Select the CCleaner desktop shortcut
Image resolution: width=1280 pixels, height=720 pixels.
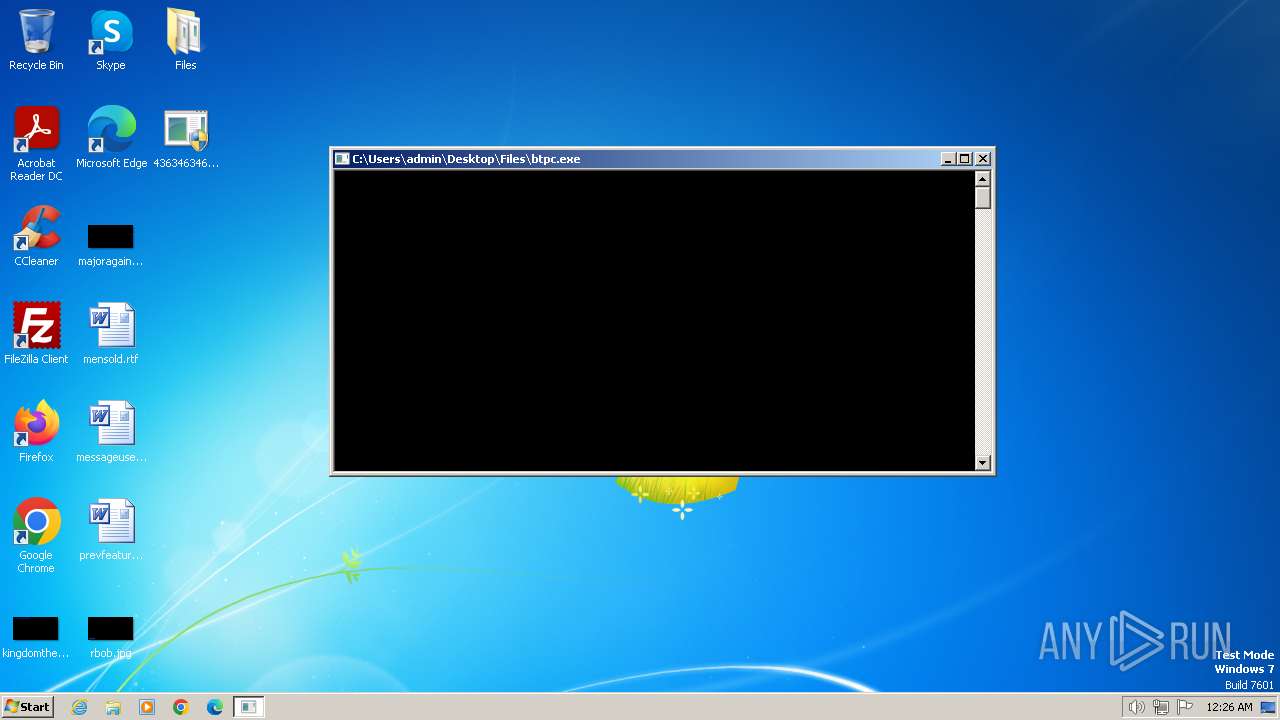tap(36, 235)
